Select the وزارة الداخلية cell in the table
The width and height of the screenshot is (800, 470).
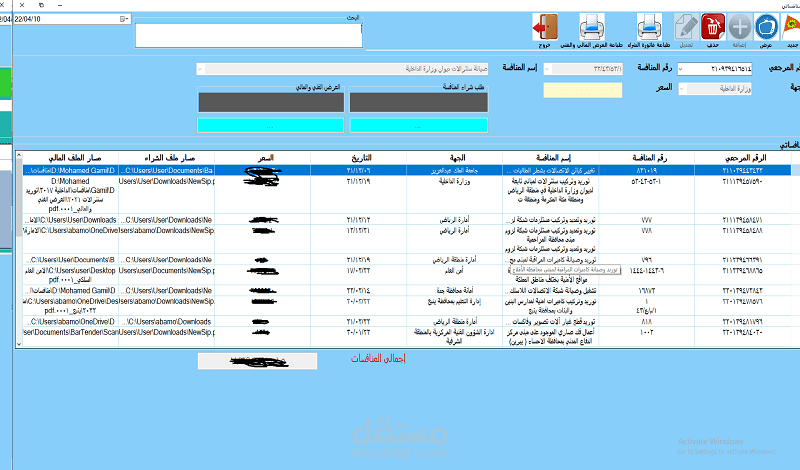tap(454, 195)
